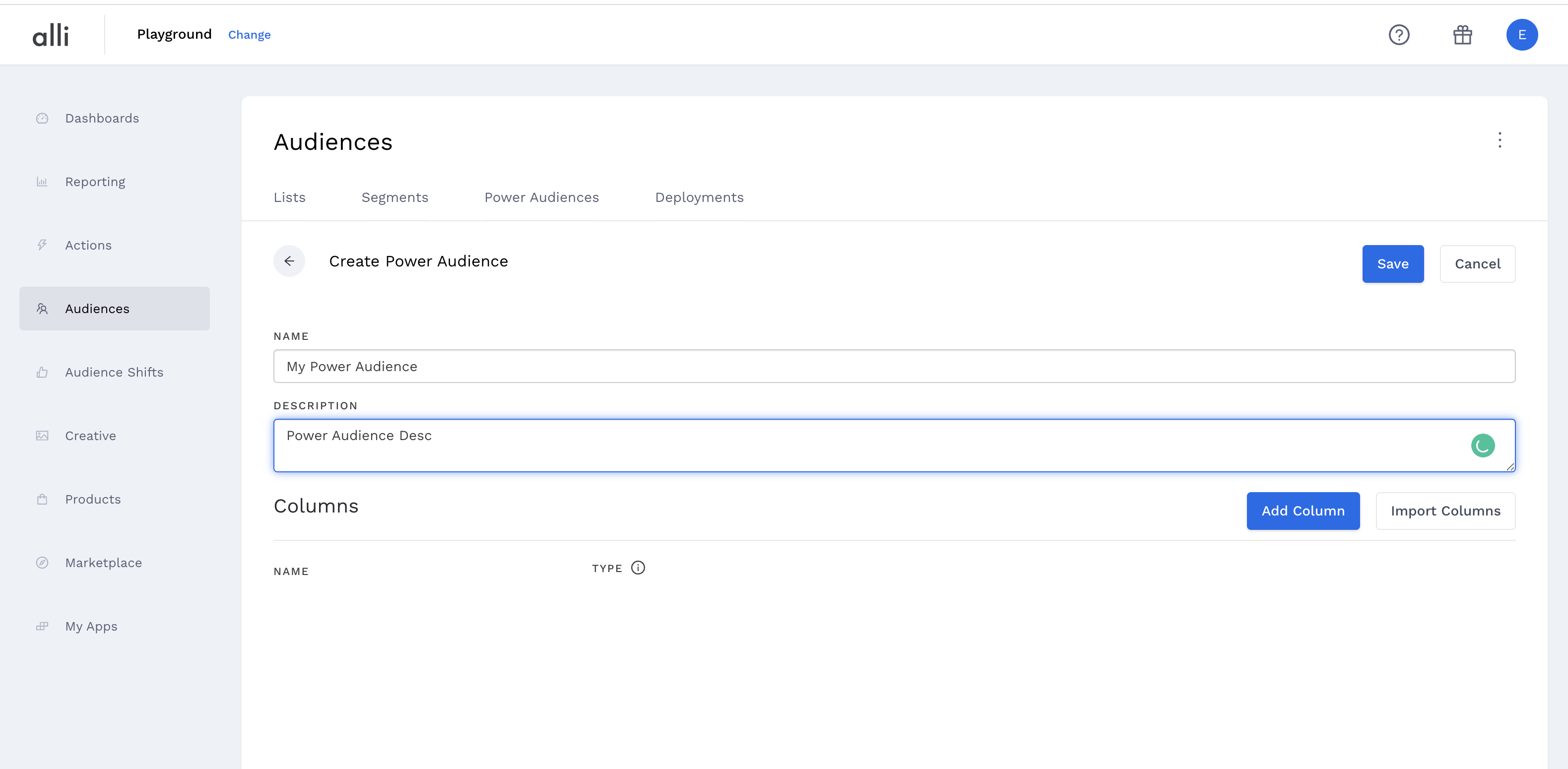
Task: Open the Deployments tab
Action: point(699,197)
